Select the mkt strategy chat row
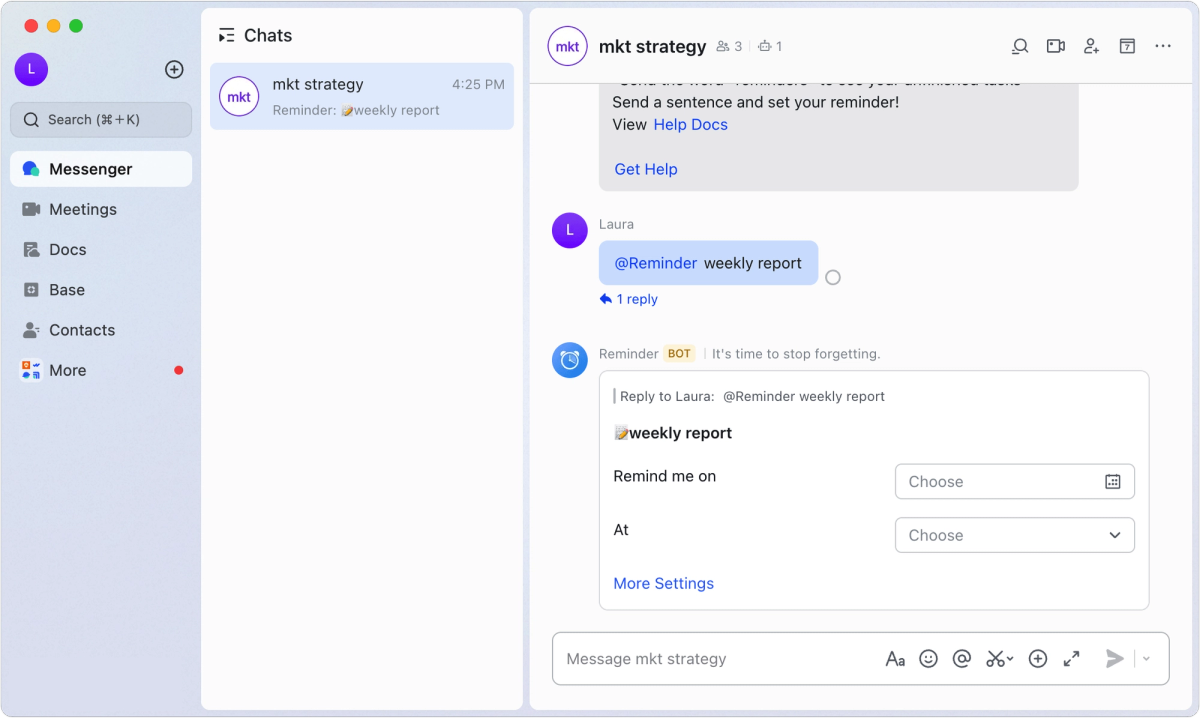 click(x=362, y=96)
